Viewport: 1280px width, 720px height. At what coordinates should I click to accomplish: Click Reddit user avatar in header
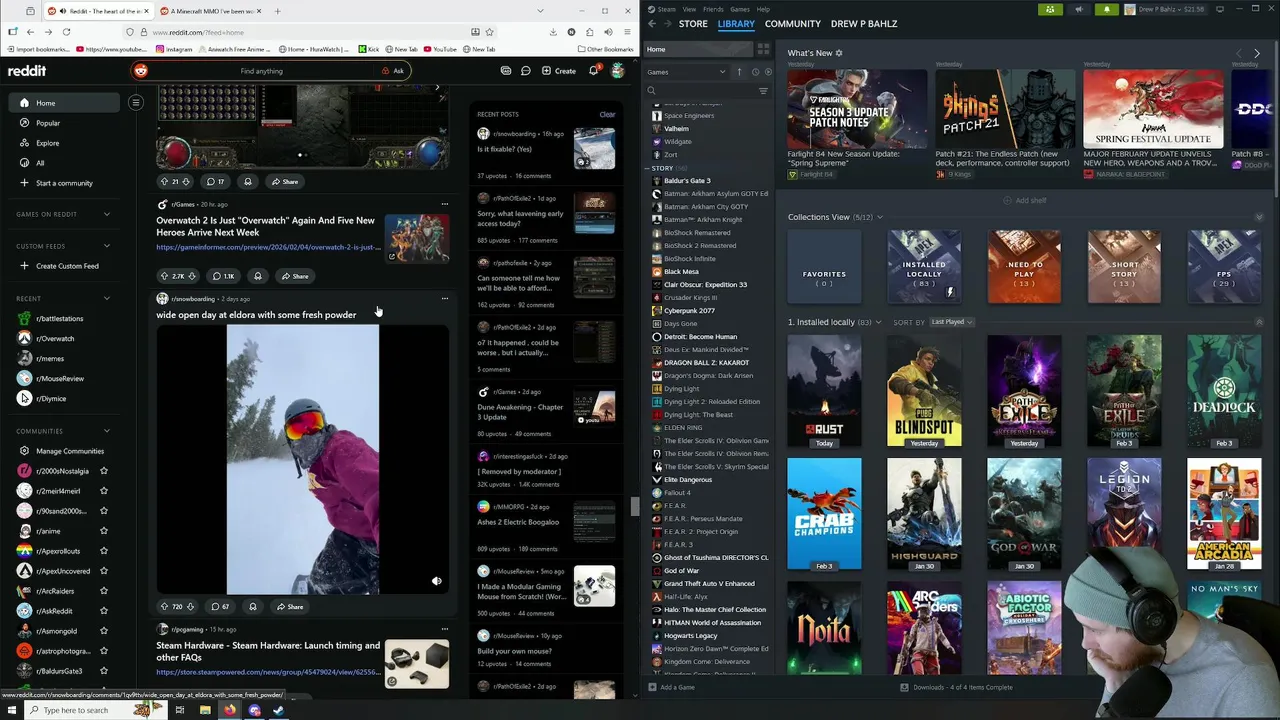coord(618,71)
